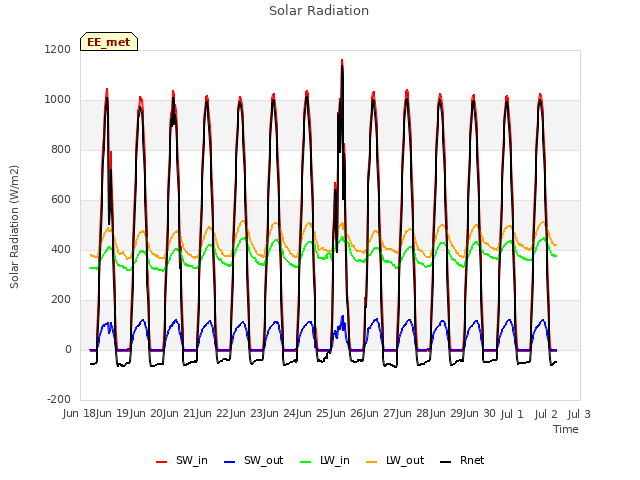Screen dimensions: 640x480
Task: Click the 800 y-axis tick label
Action: click(61, 150)
